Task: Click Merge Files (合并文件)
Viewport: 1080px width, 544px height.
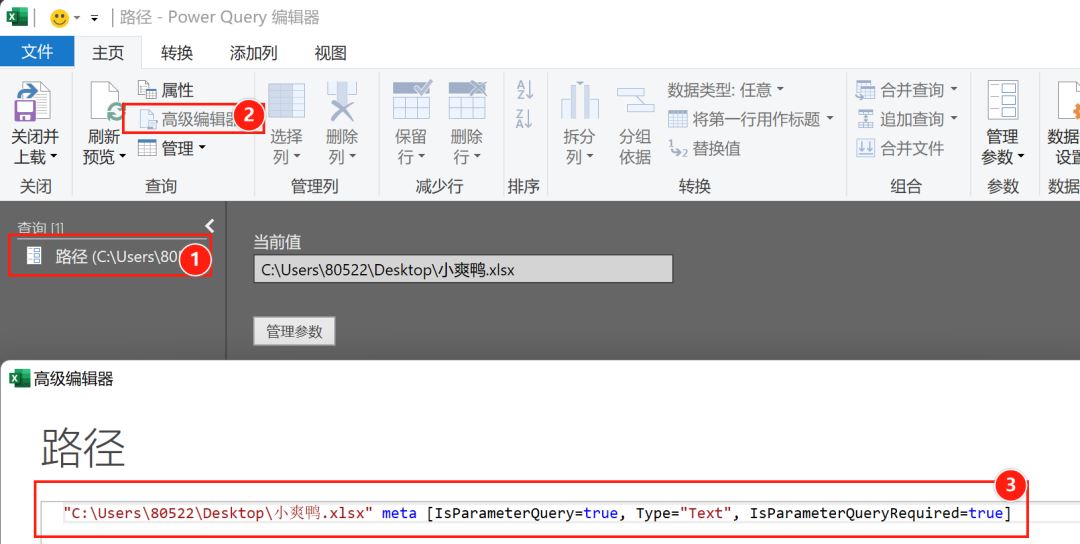Action: pyautogui.click(x=901, y=148)
